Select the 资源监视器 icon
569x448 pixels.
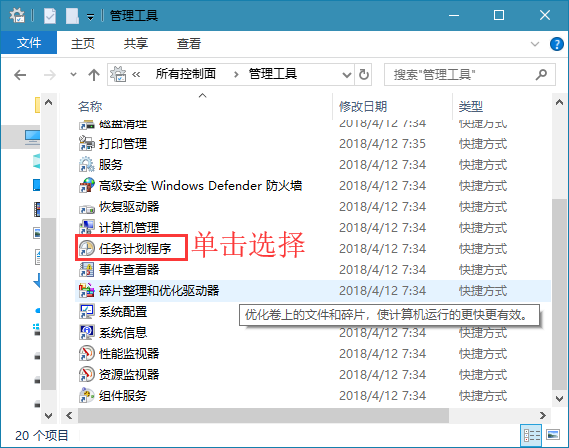[87, 374]
